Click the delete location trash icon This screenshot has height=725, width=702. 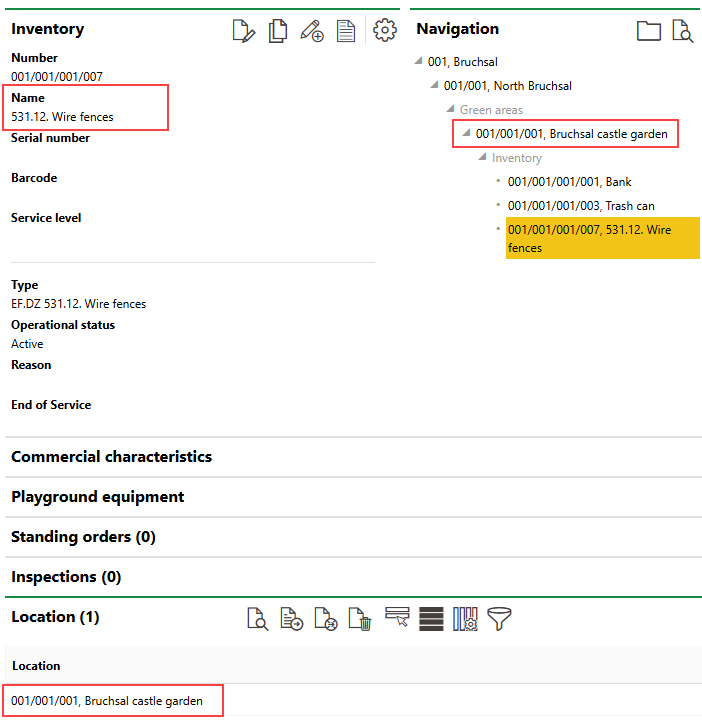[360, 620]
